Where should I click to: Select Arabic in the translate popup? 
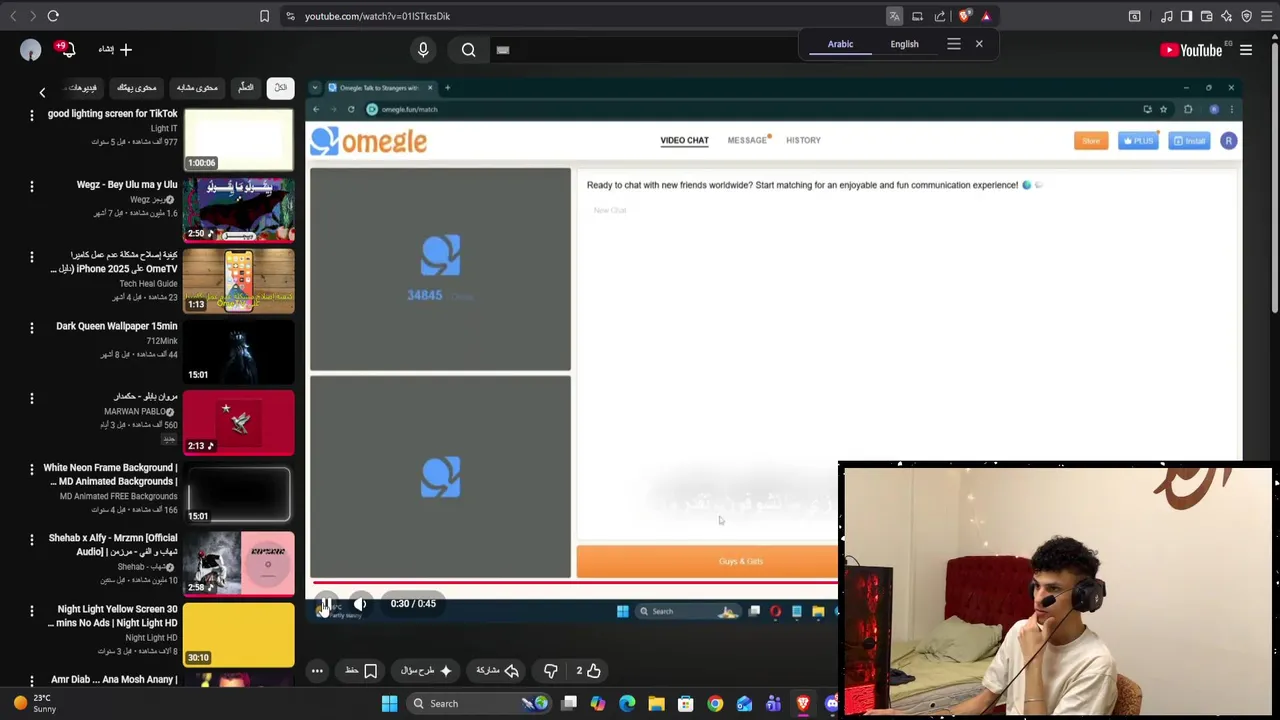tap(840, 44)
